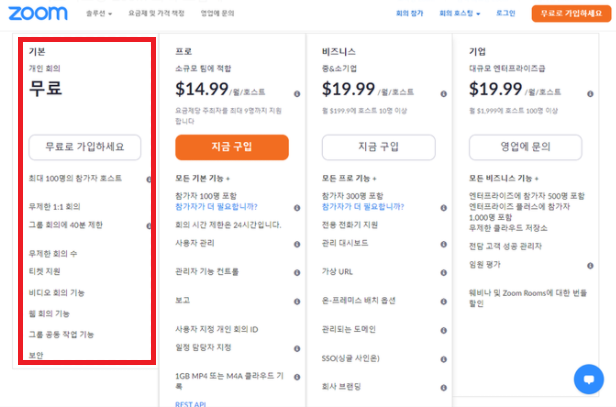Open 참가자가 더 필요합니까? link under 프로
This screenshot has width=616, height=407.
coord(216,207)
